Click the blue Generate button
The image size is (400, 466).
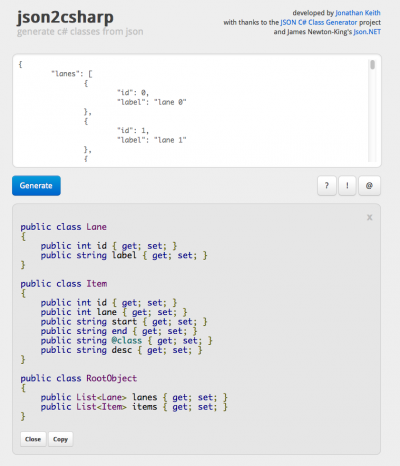36,186
